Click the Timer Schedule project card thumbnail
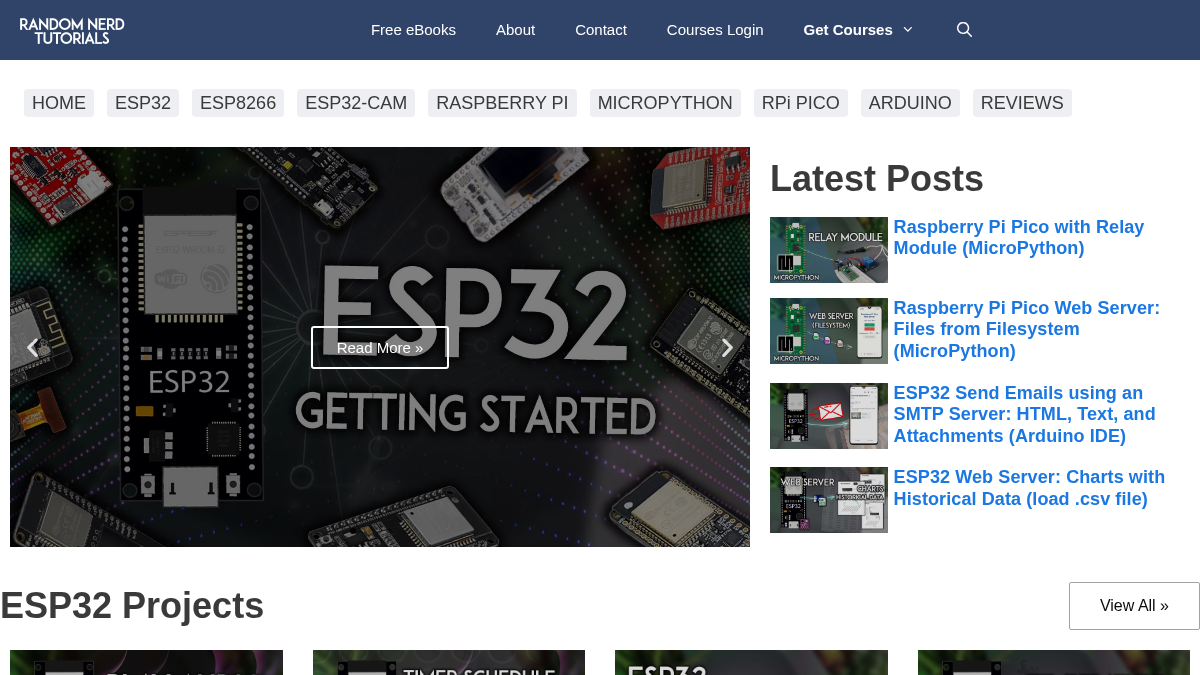The image size is (1200, 675). pos(449,663)
